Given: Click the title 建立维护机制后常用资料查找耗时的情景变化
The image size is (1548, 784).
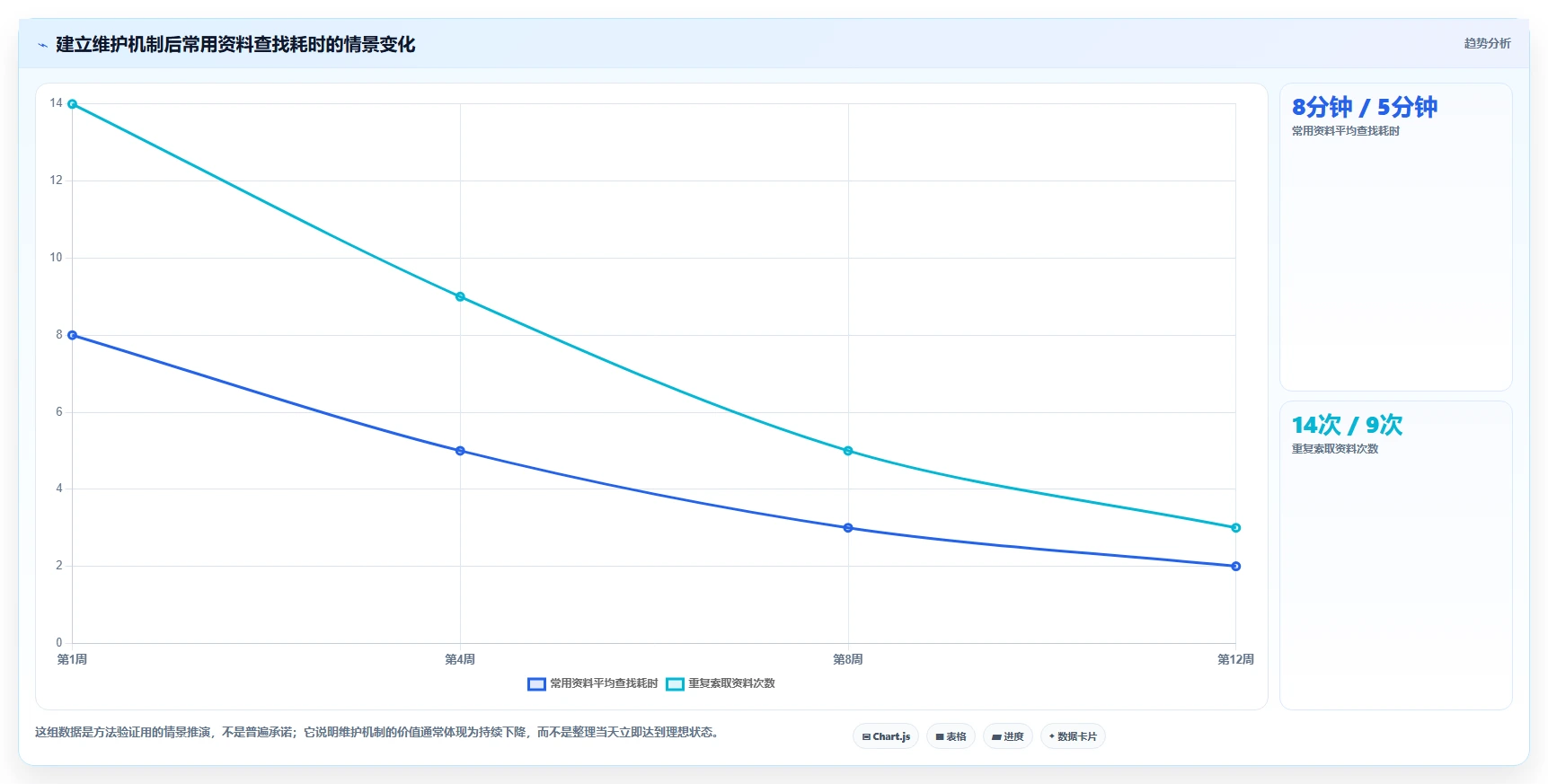Looking at the screenshot, I should (x=235, y=44).
